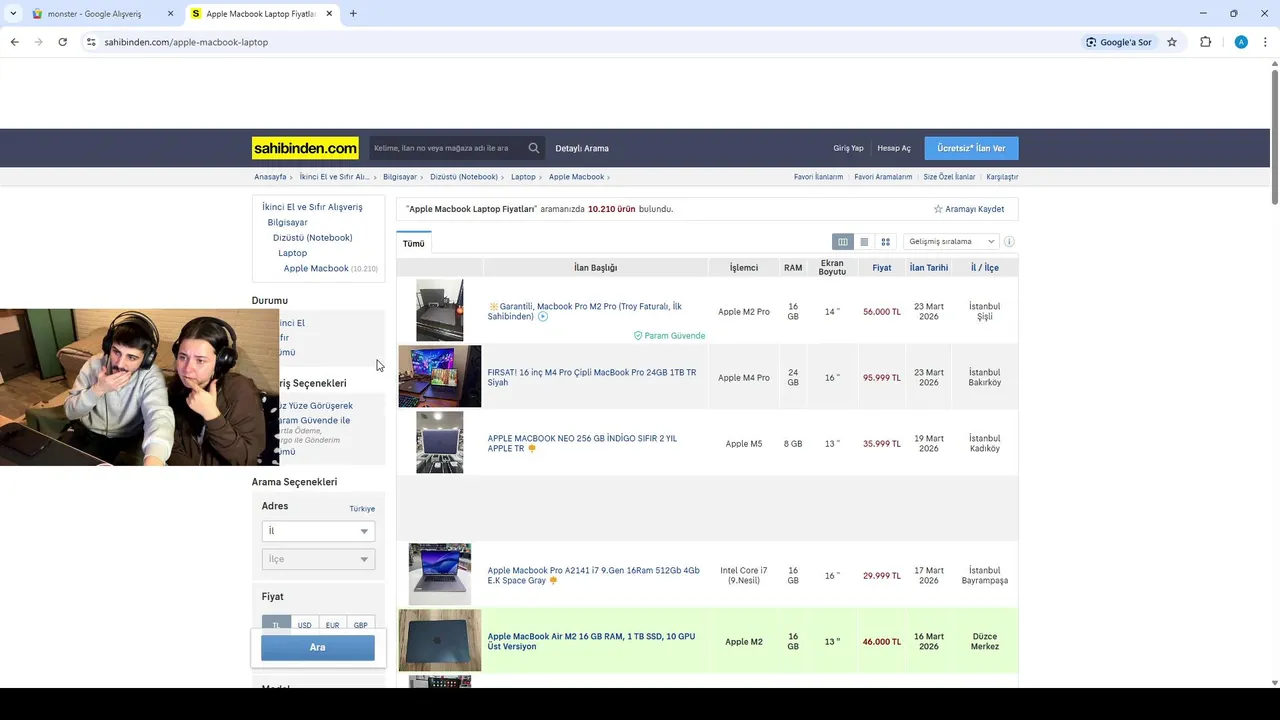The height and width of the screenshot is (720, 1280).
Task: Open the İl province dropdown
Action: click(x=318, y=531)
